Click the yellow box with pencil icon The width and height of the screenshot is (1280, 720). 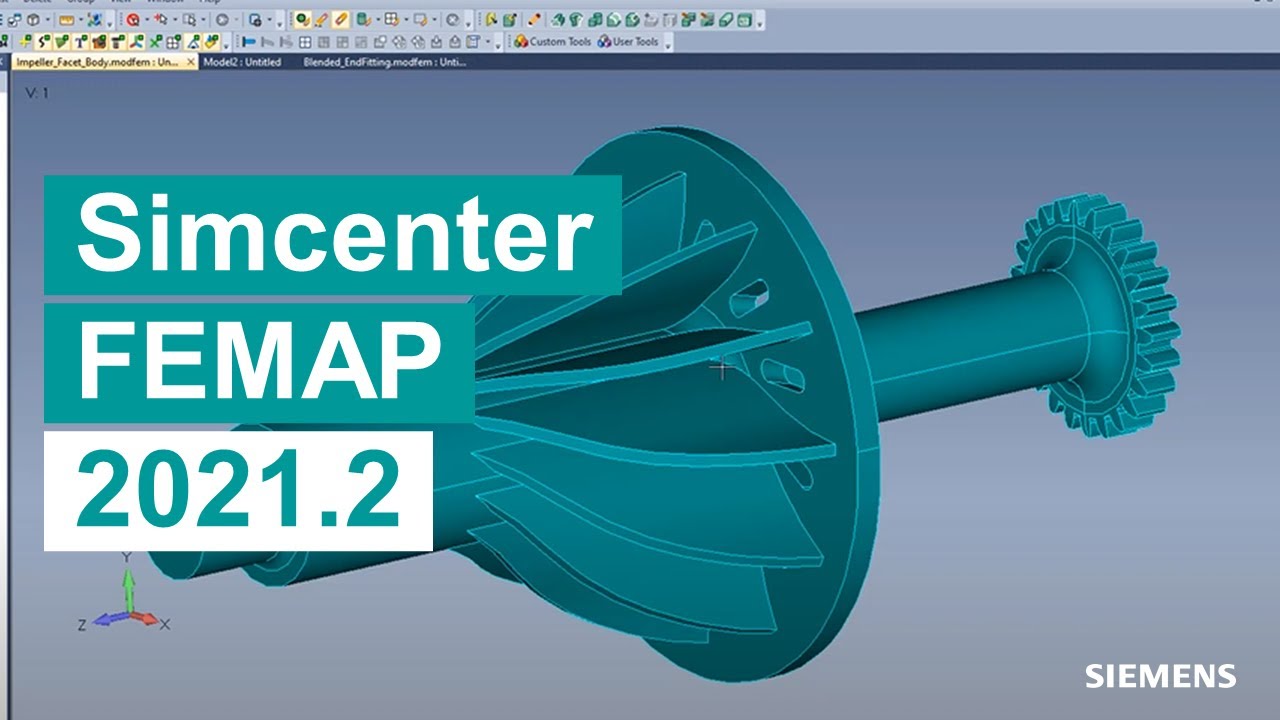point(421,20)
